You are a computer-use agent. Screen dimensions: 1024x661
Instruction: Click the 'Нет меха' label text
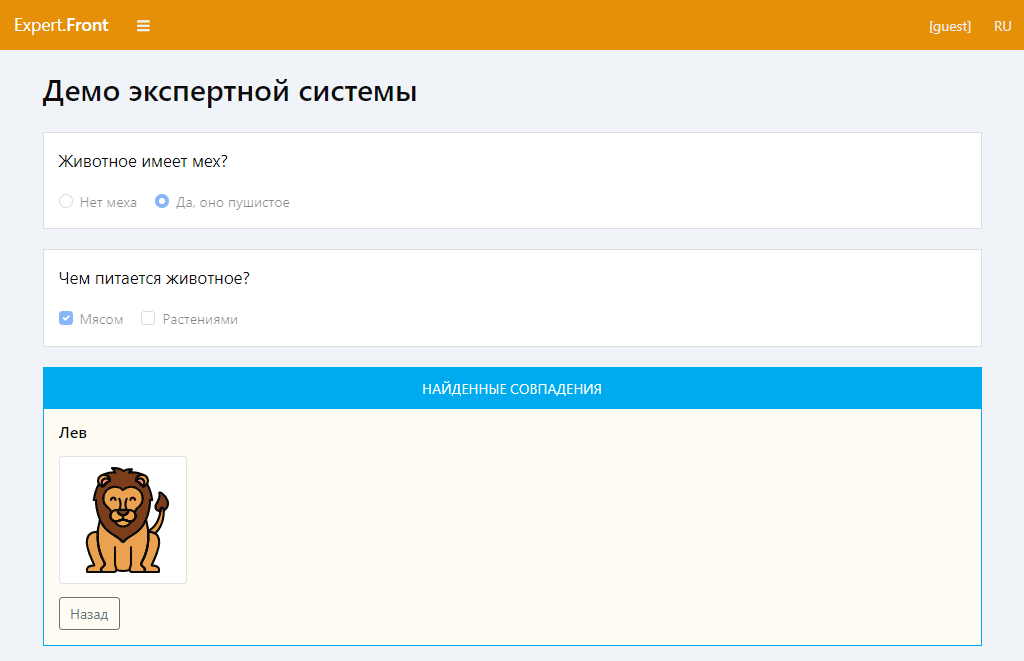(108, 201)
